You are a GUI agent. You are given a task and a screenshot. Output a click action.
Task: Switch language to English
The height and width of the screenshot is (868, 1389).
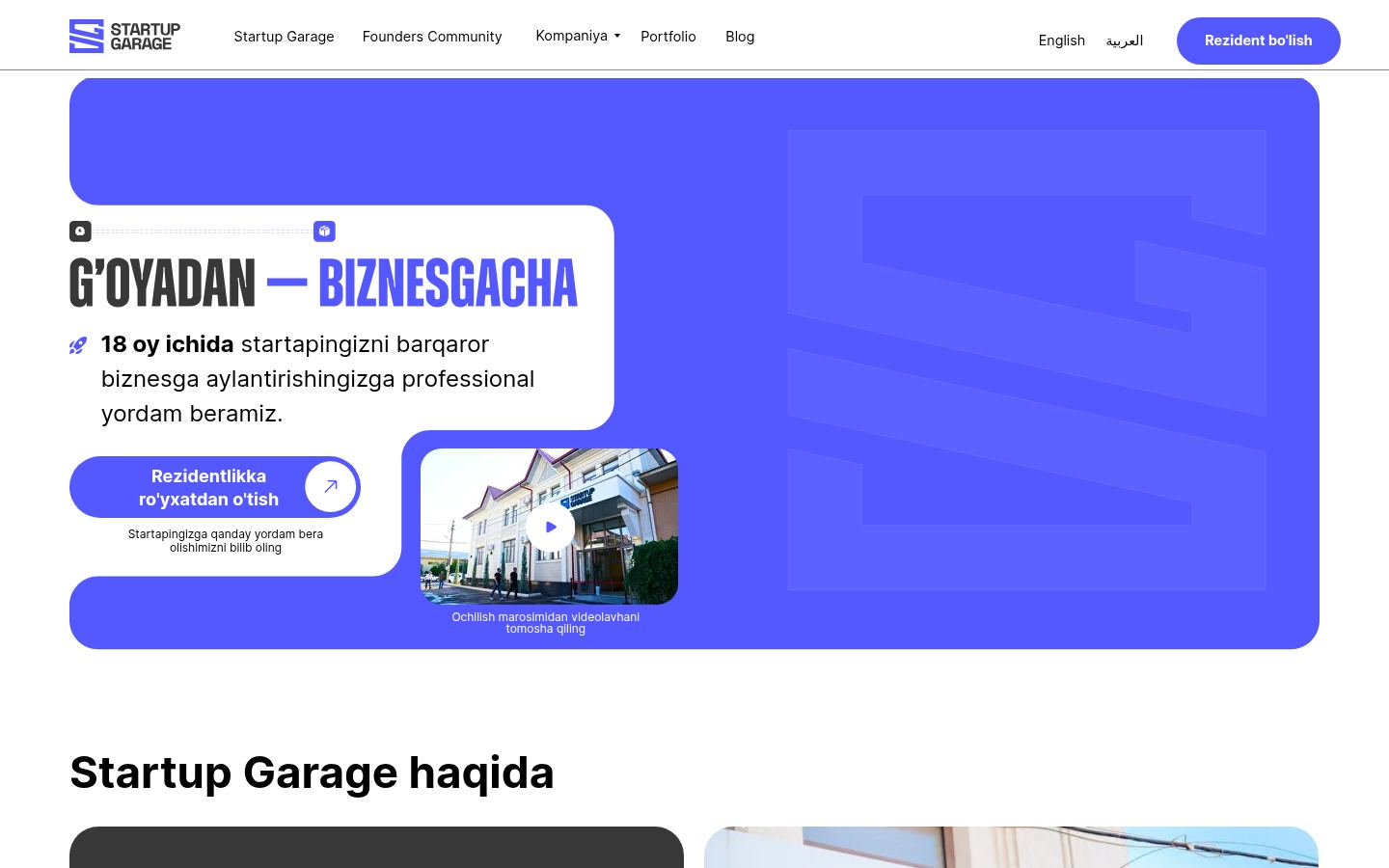(x=1062, y=41)
